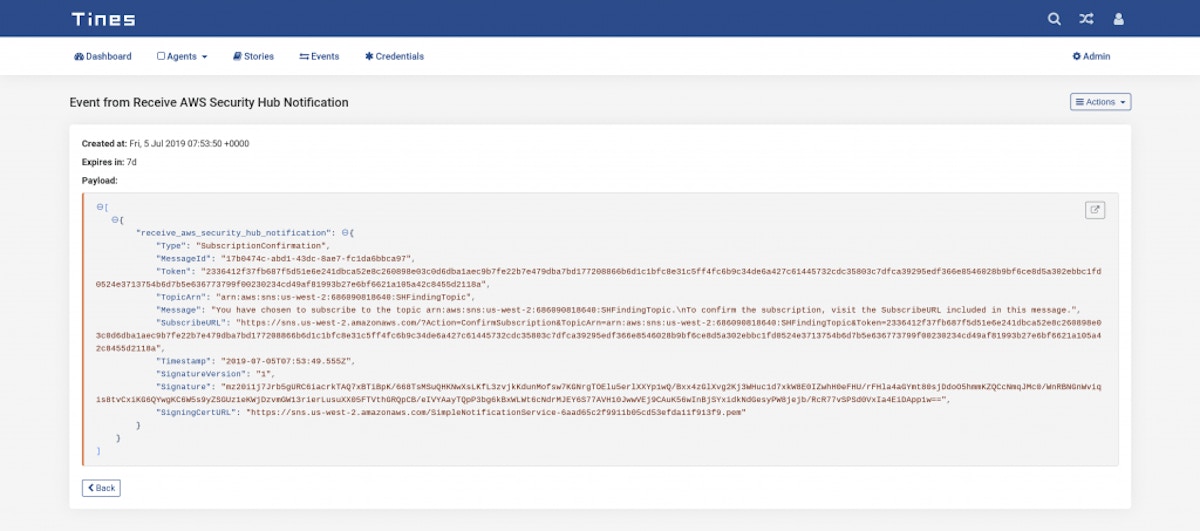Screen dimensions: 1200x531
Task: Expand the Actions dropdown button
Action: [1100, 102]
